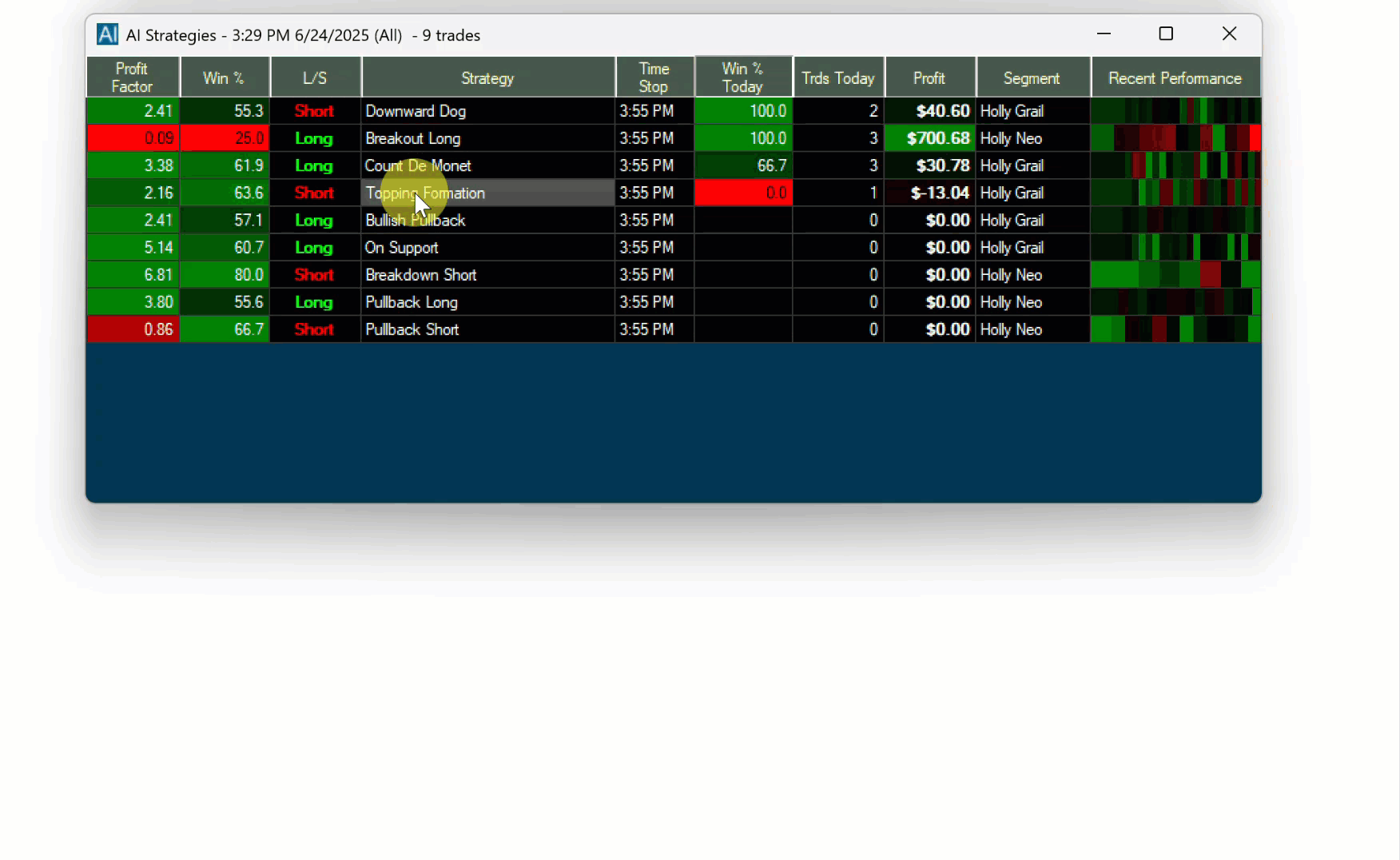This screenshot has height=860, width=1400.
Task: Select the Breakout Long strategy
Action: (487, 138)
